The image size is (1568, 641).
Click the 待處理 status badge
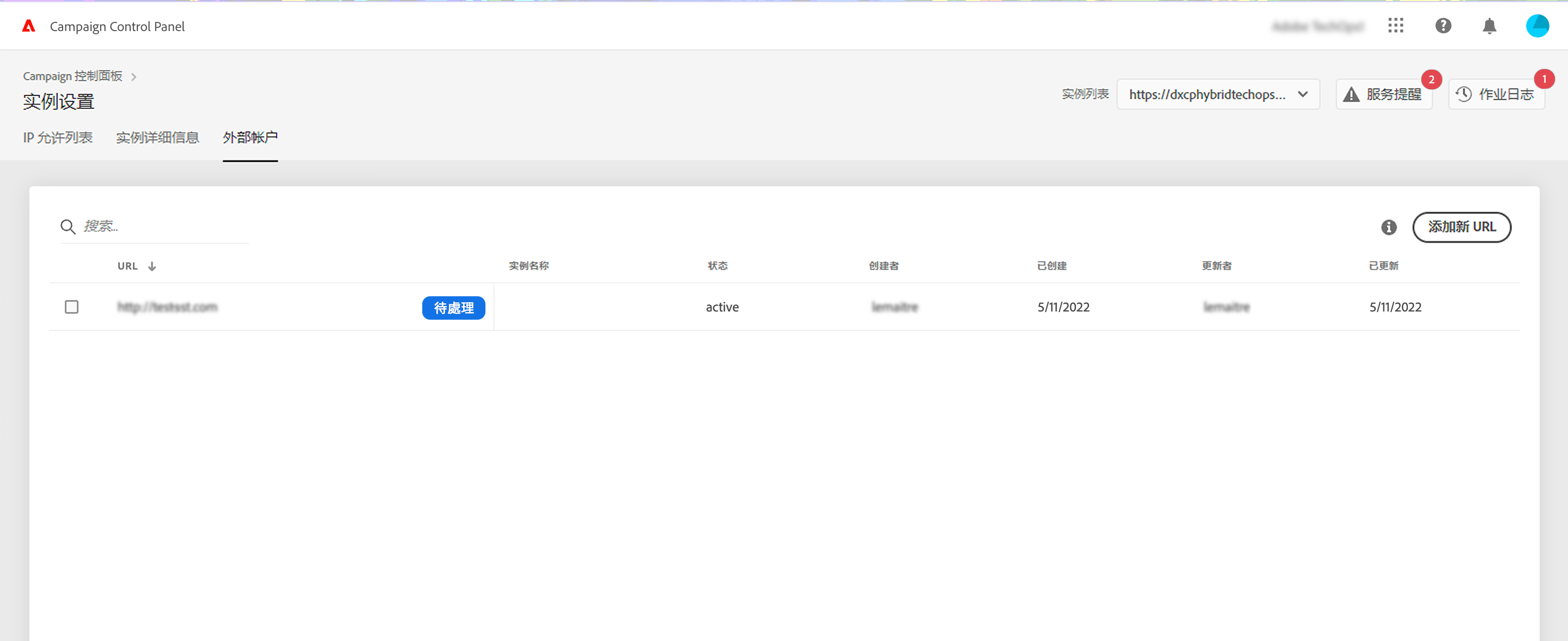tap(453, 308)
